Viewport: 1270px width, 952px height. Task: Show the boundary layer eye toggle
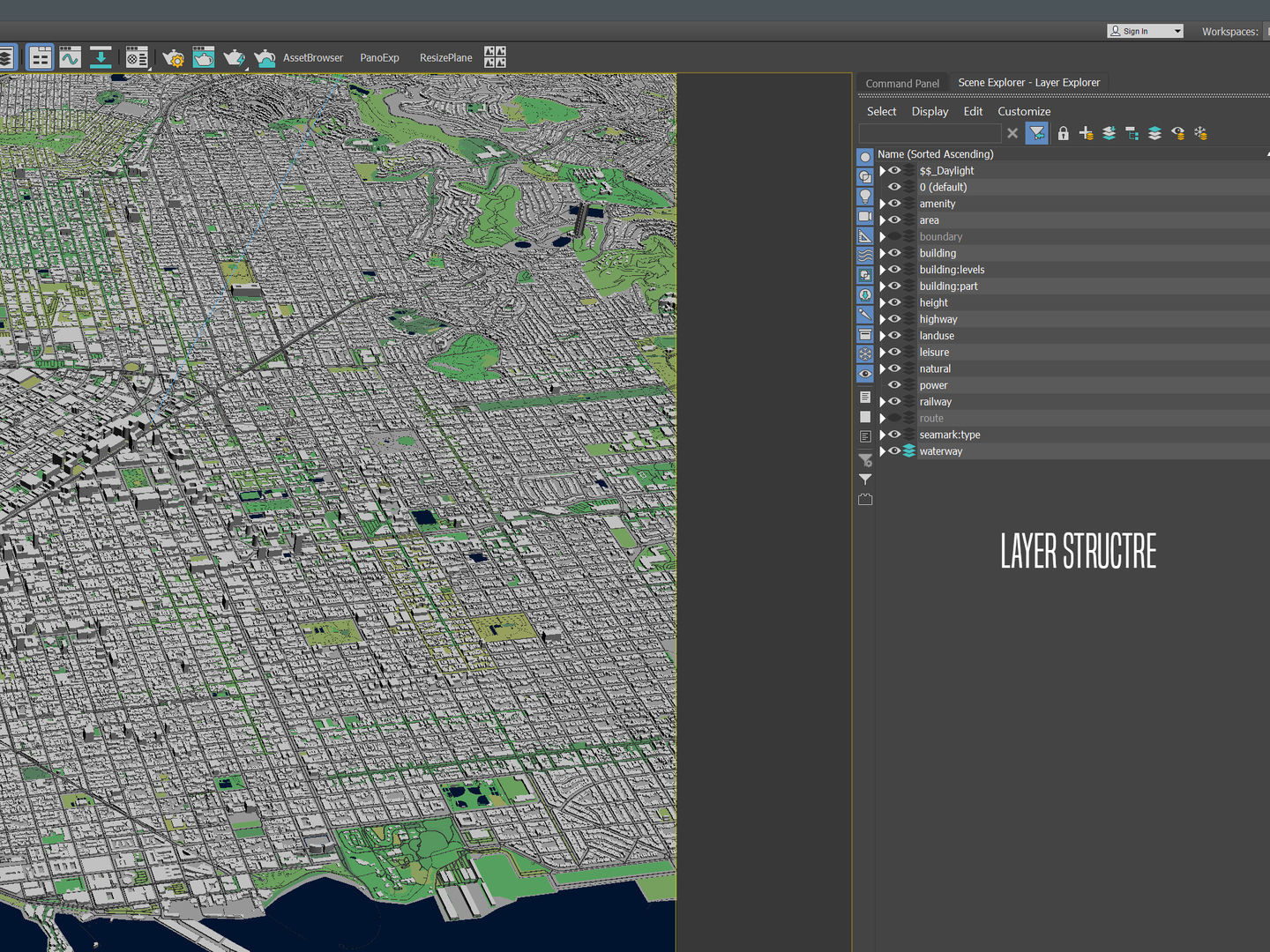tap(894, 236)
